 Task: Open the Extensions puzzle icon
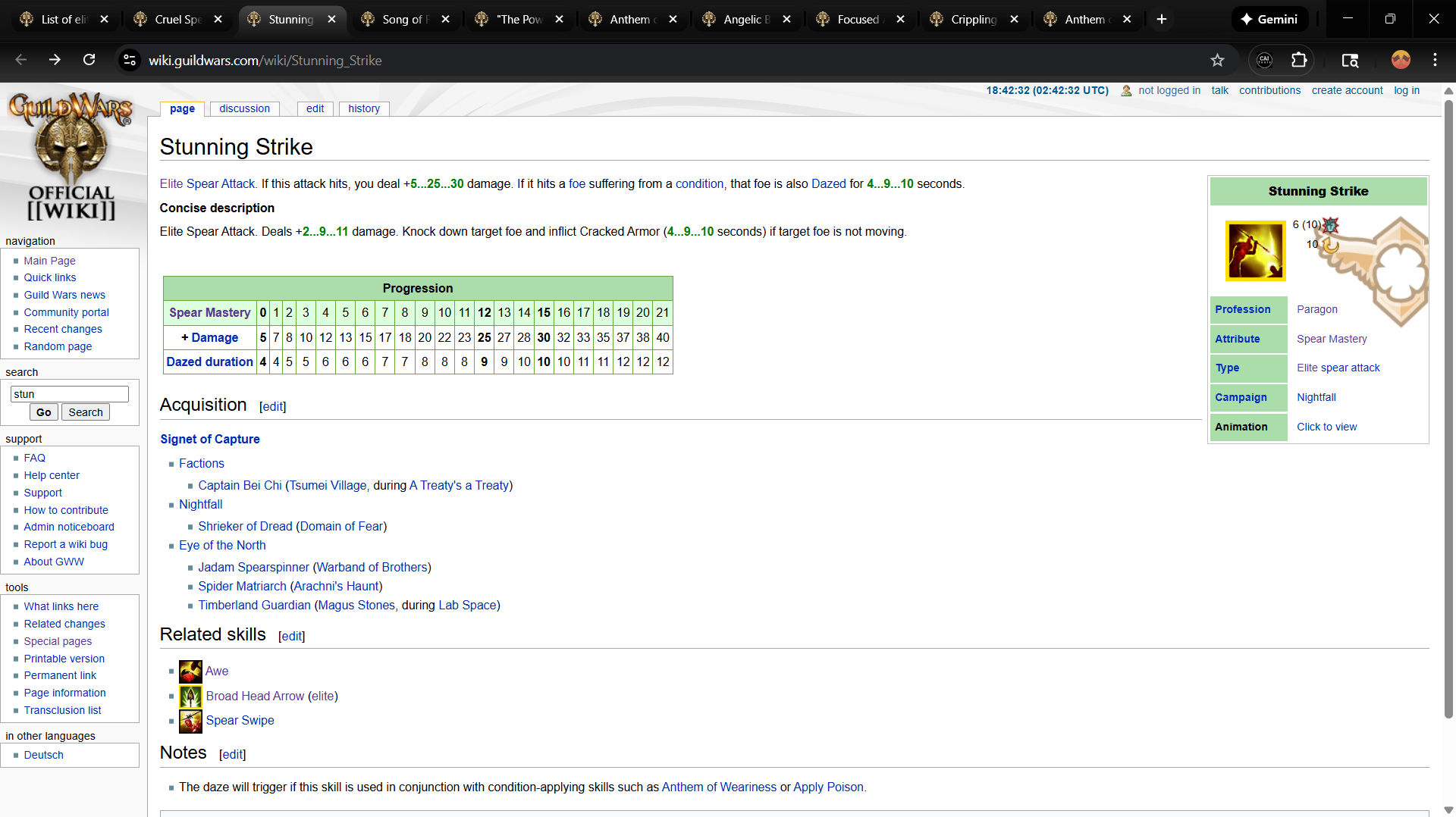coord(1299,60)
